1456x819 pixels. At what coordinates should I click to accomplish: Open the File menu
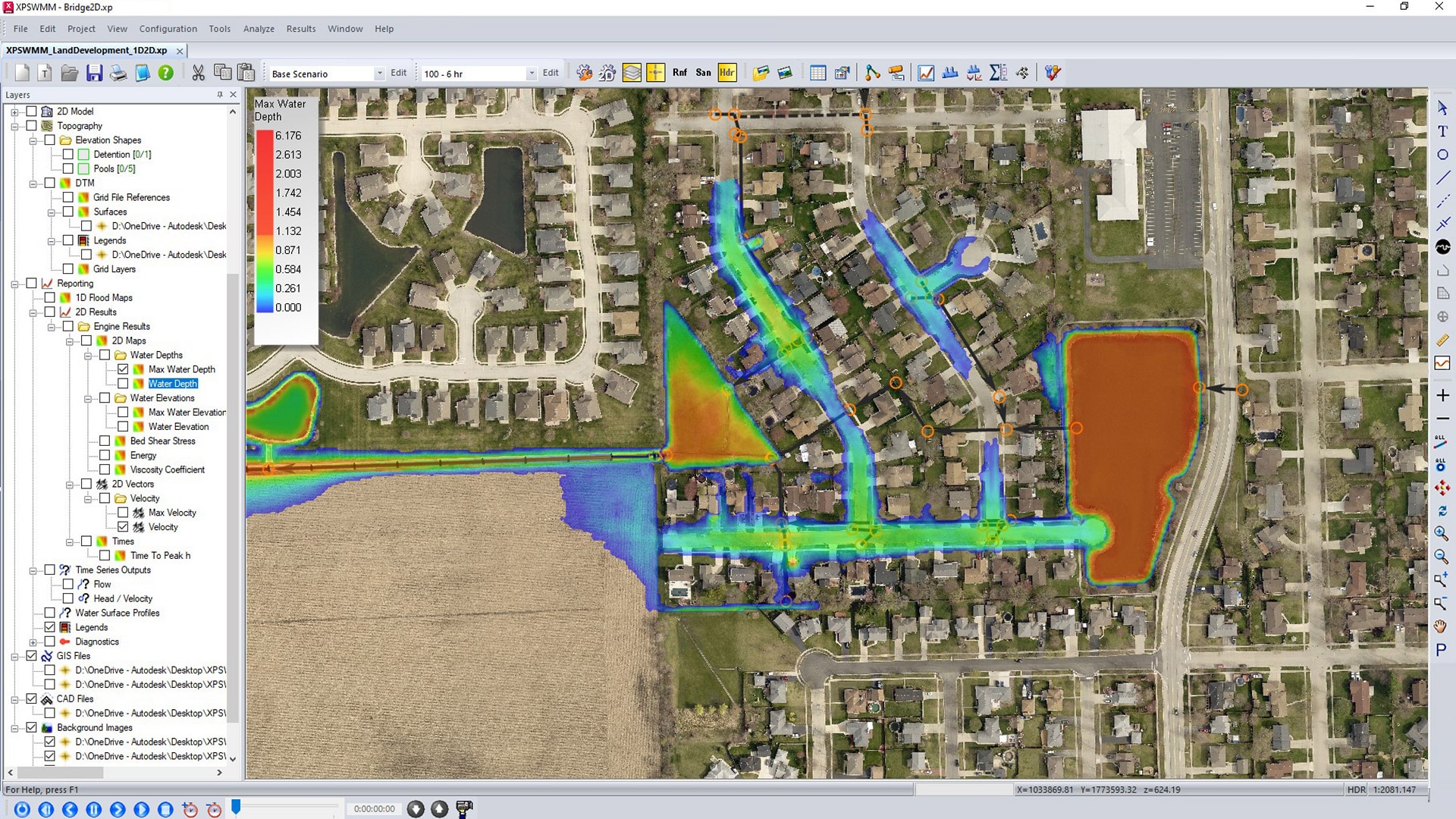click(x=20, y=29)
